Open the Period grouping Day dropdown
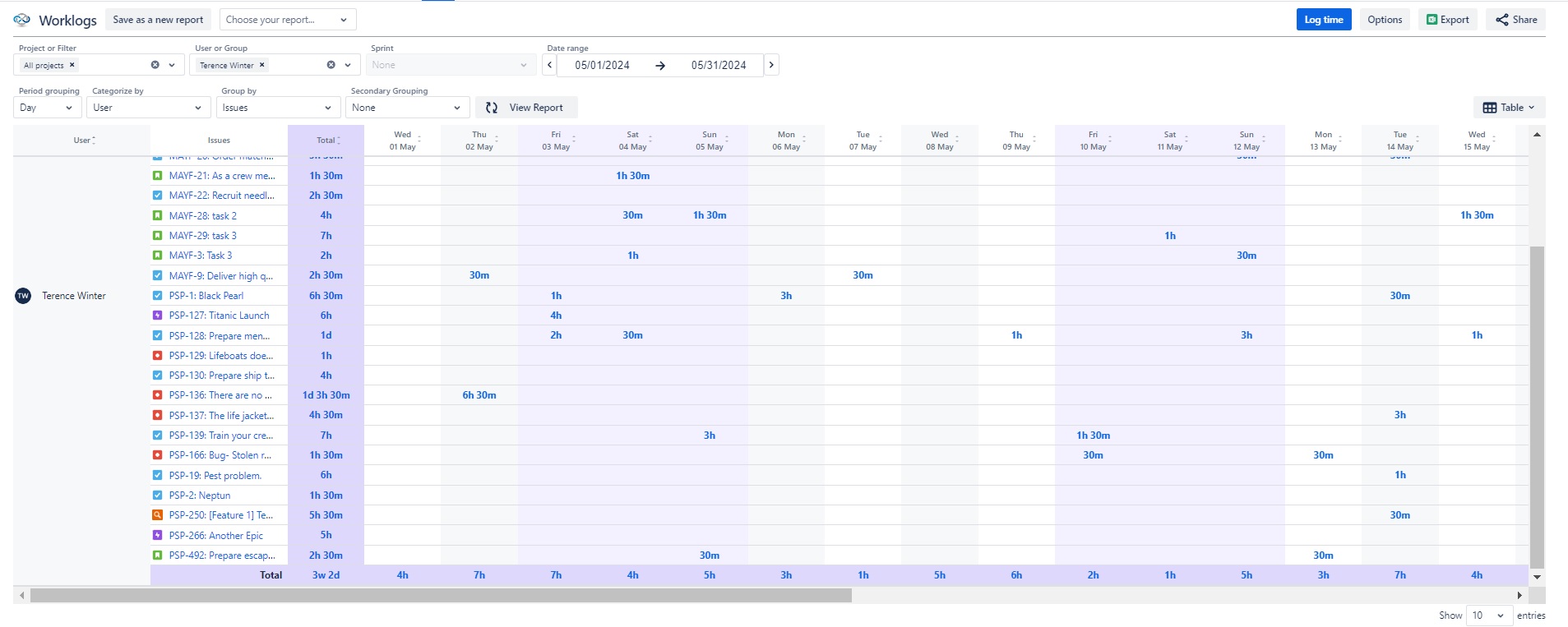This screenshot has height=627, width=1568. (47, 108)
